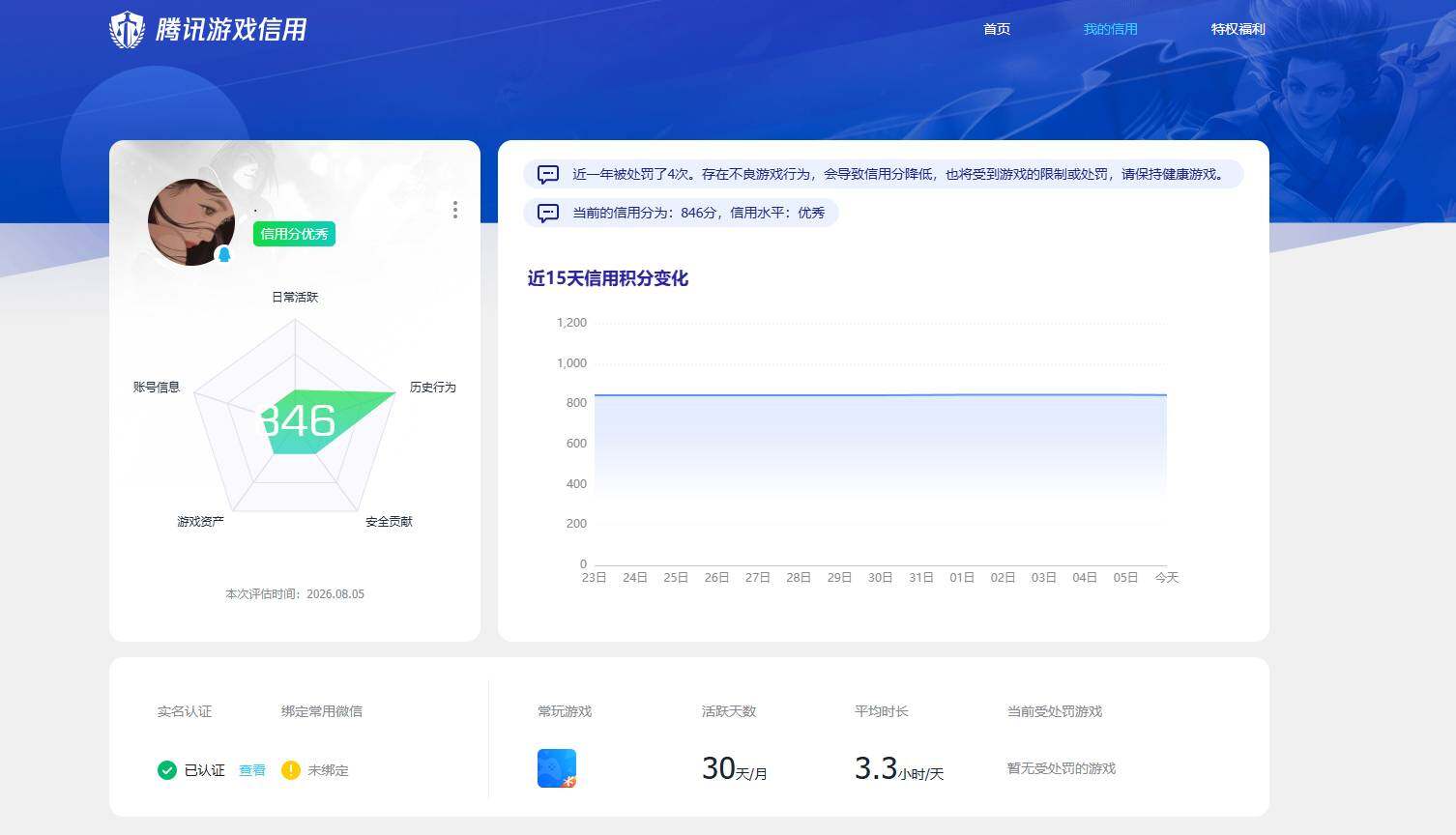Click the chat icon beside credit score message

[548, 214]
